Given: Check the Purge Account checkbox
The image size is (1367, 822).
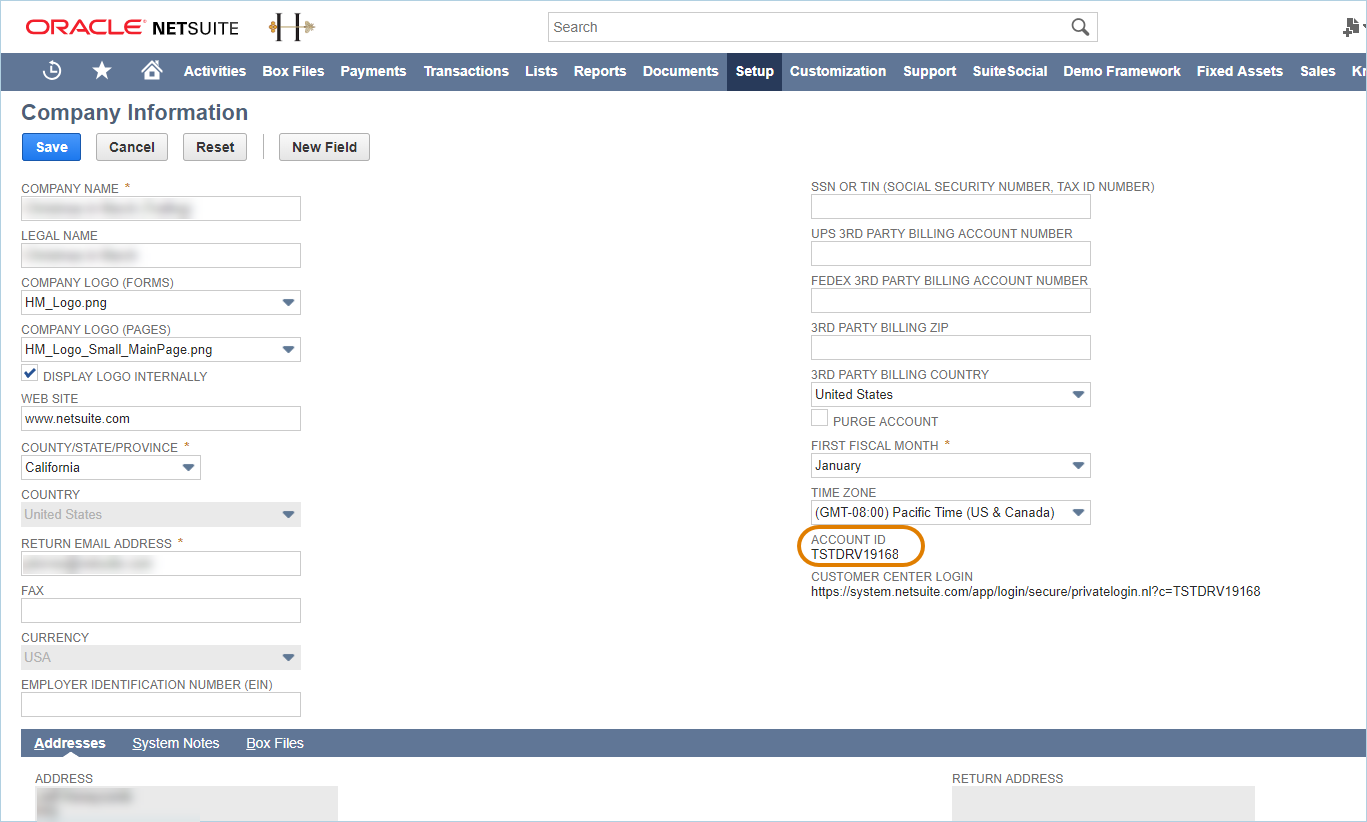Looking at the screenshot, I should pos(820,419).
